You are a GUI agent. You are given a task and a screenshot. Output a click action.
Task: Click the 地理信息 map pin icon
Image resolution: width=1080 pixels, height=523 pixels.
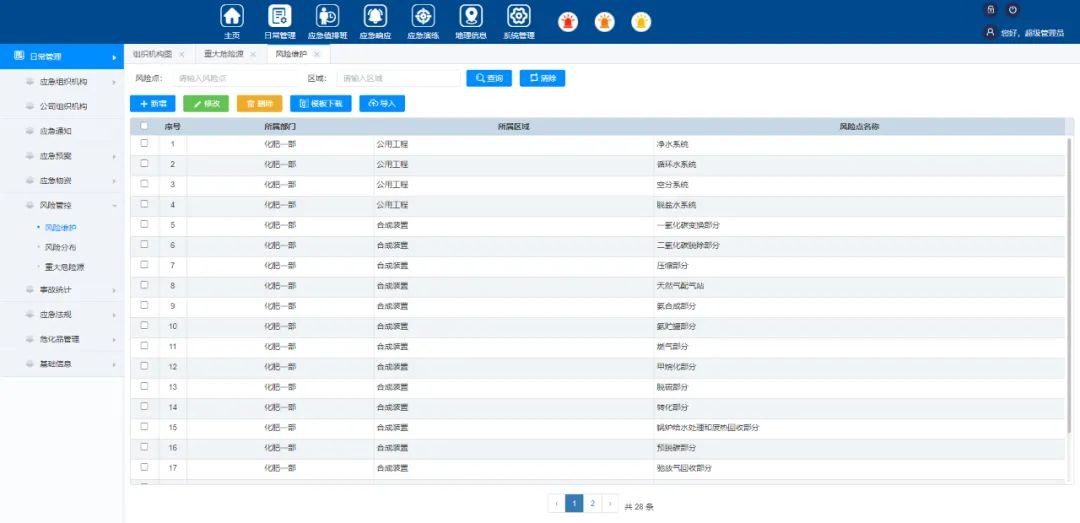click(x=470, y=17)
